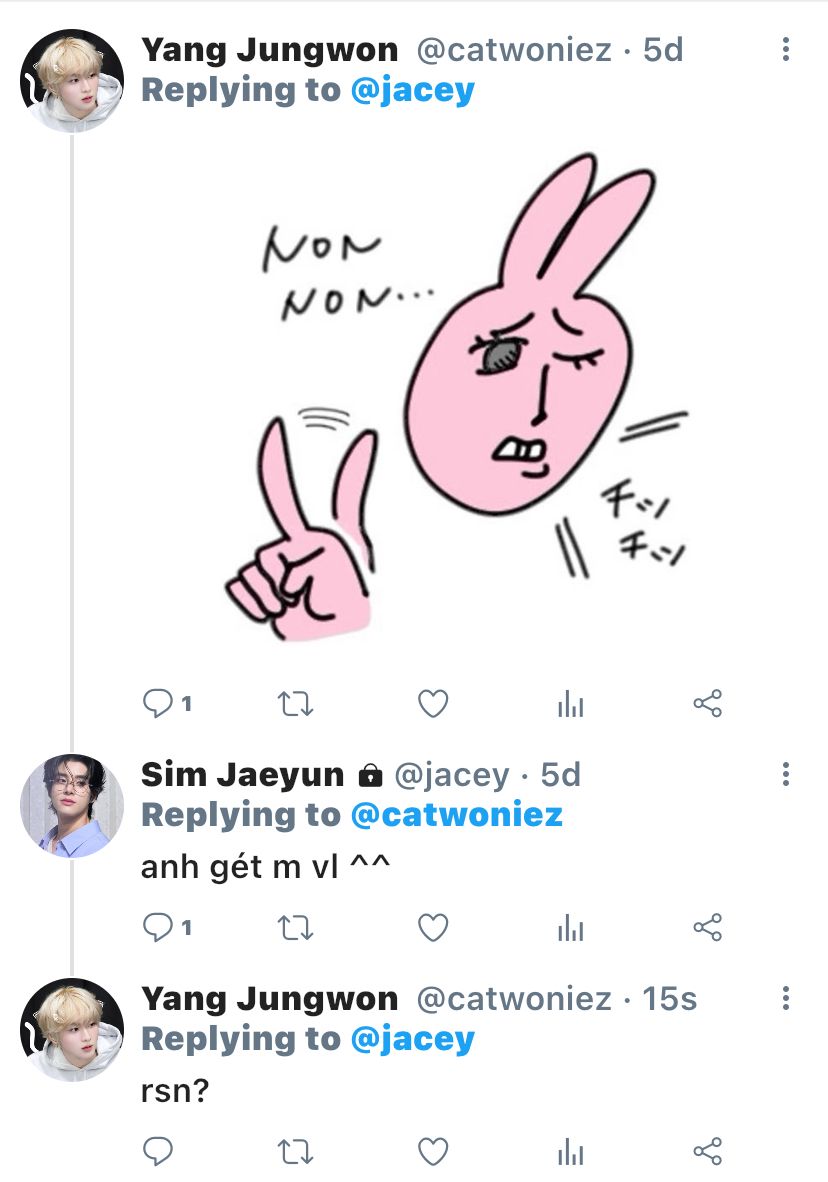Image resolution: width=828 pixels, height=1182 pixels.
Task: Share Sim Jaeyun's tweet
Action: (707, 929)
